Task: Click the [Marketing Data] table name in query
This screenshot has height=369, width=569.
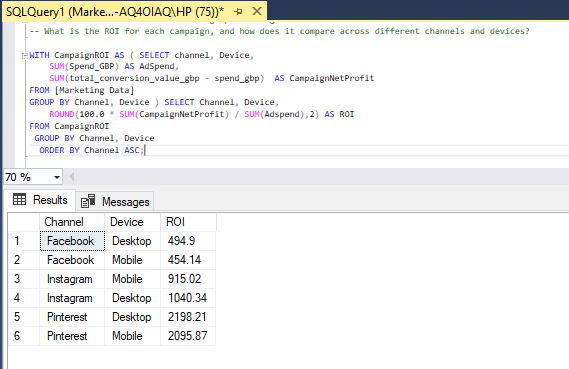Action: [x=94, y=90]
